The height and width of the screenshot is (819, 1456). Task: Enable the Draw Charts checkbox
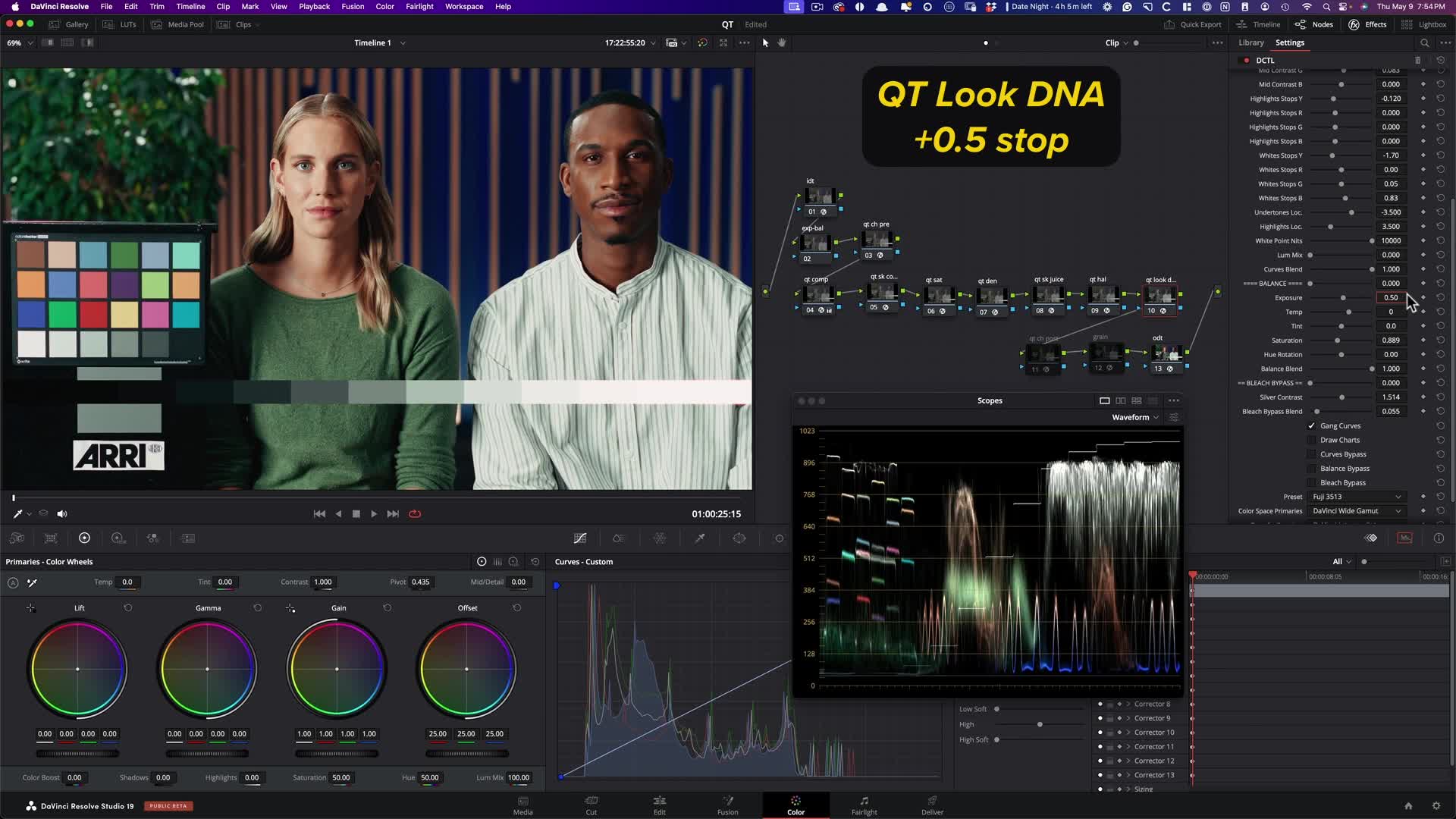[x=1312, y=441]
